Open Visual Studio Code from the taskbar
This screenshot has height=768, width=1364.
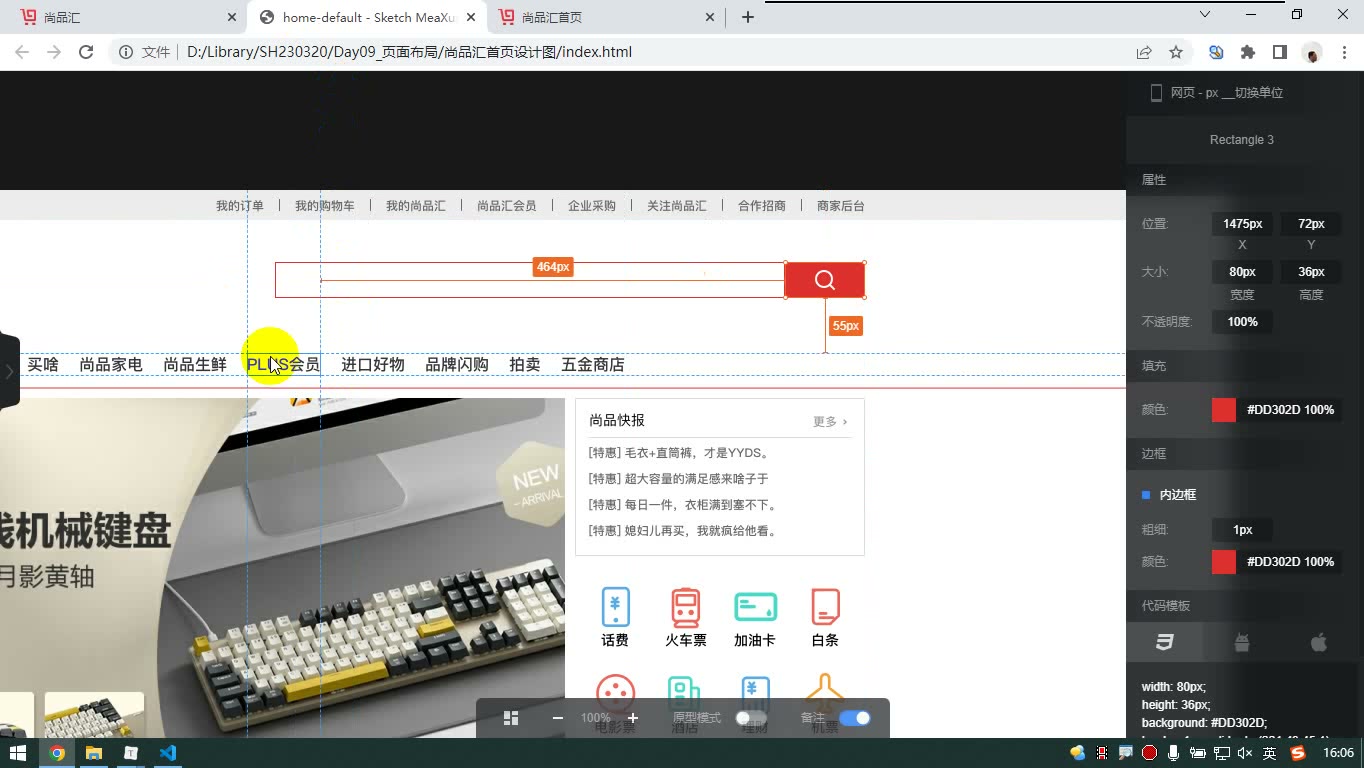point(167,753)
